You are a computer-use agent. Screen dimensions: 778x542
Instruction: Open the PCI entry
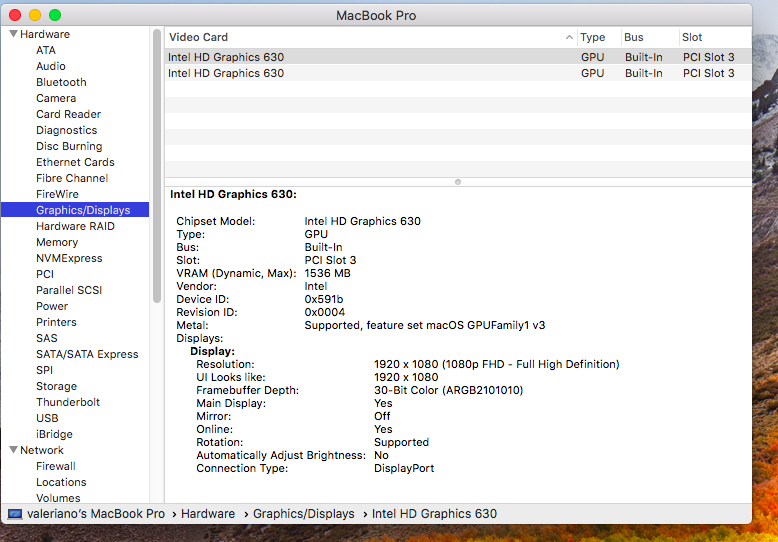pyautogui.click(x=45, y=274)
